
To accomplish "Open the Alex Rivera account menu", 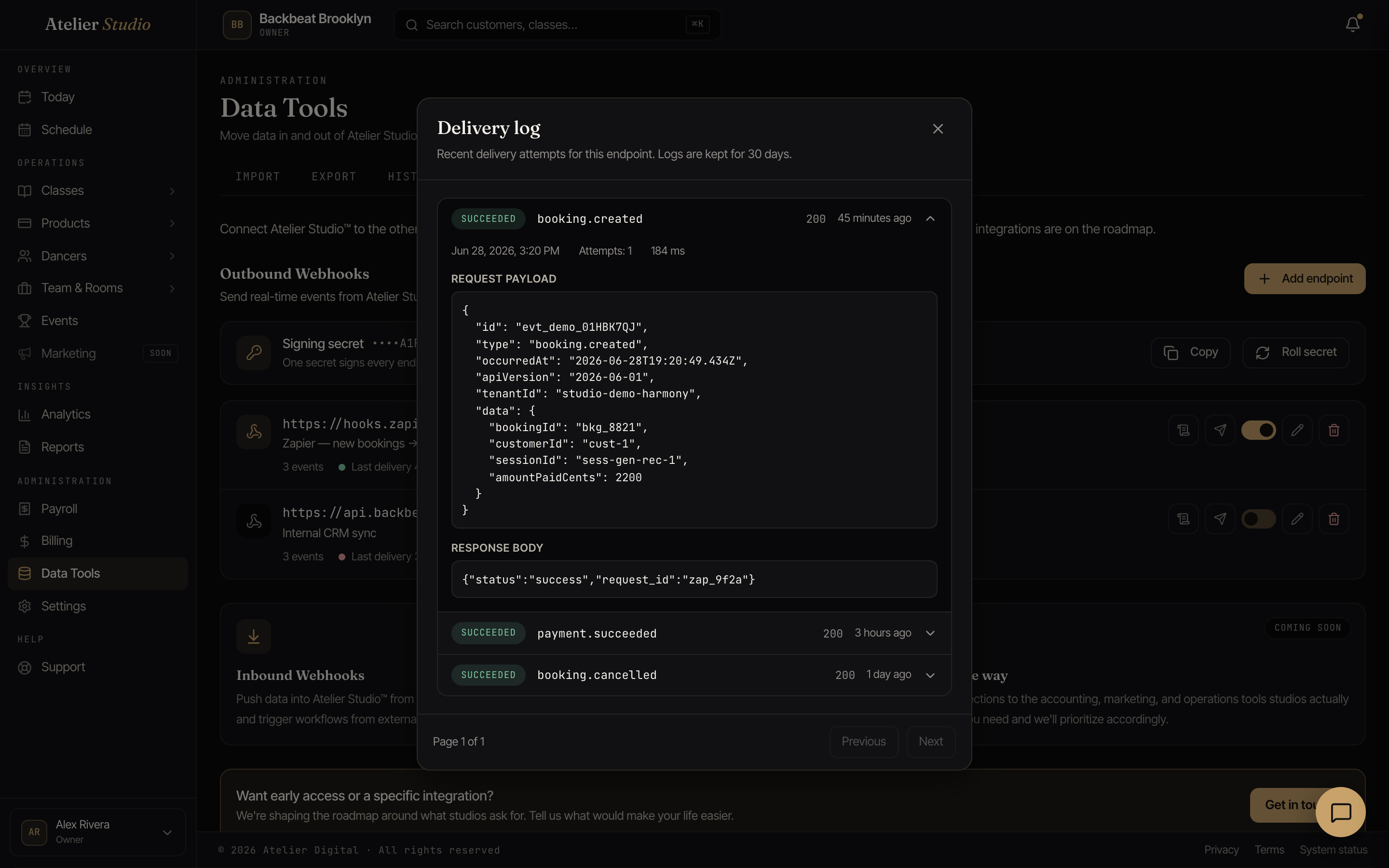I will [97, 832].
